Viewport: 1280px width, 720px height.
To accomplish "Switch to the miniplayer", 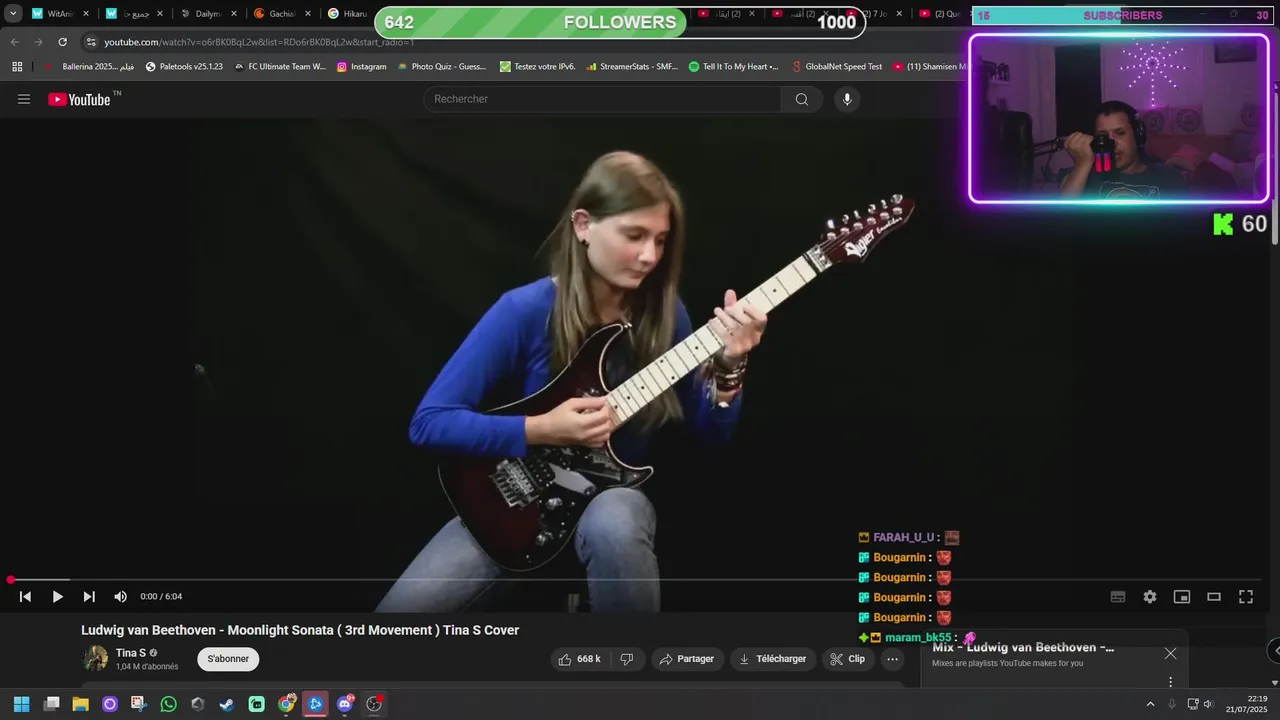I will [x=1182, y=596].
